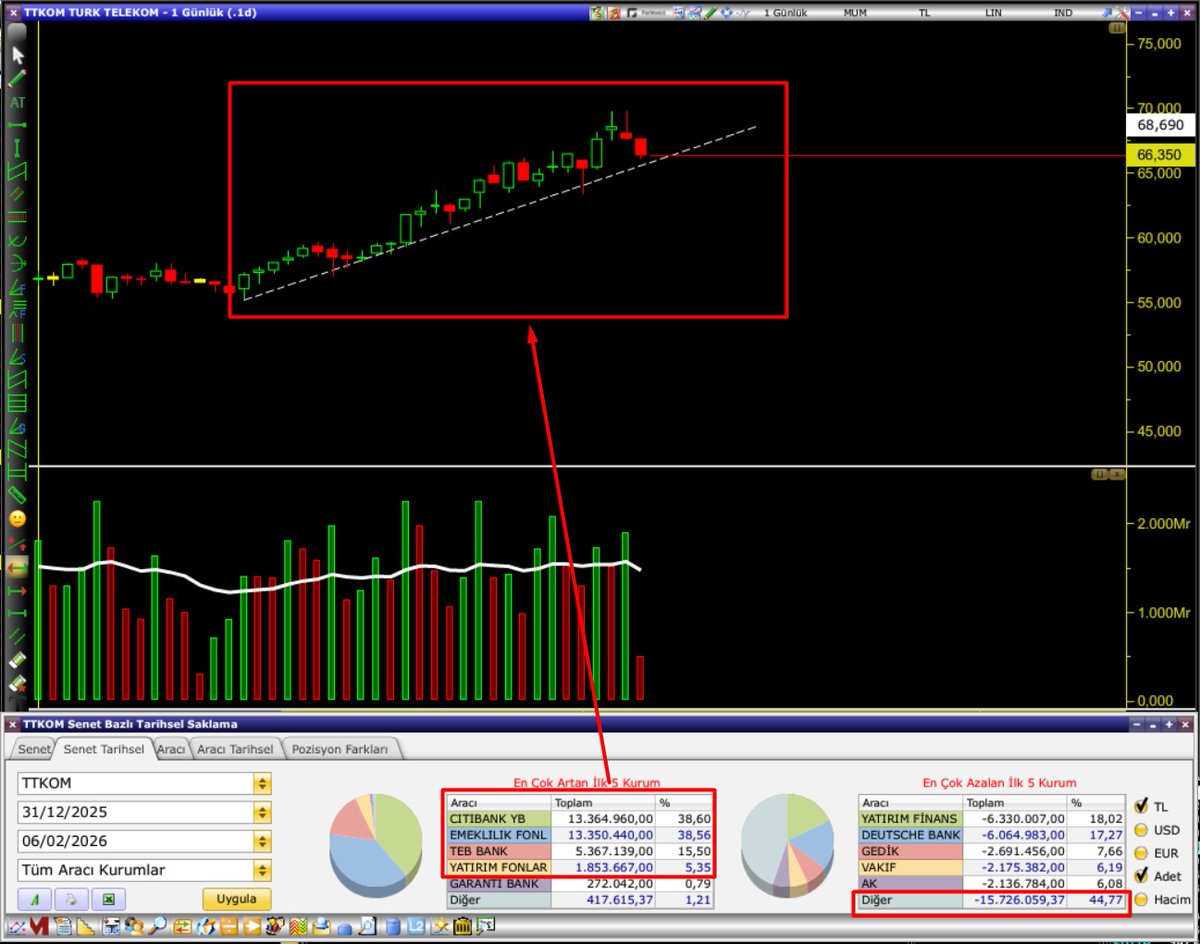Click the Aracı column header in increasing table
This screenshot has width=1200, height=944.
click(x=498, y=803)
